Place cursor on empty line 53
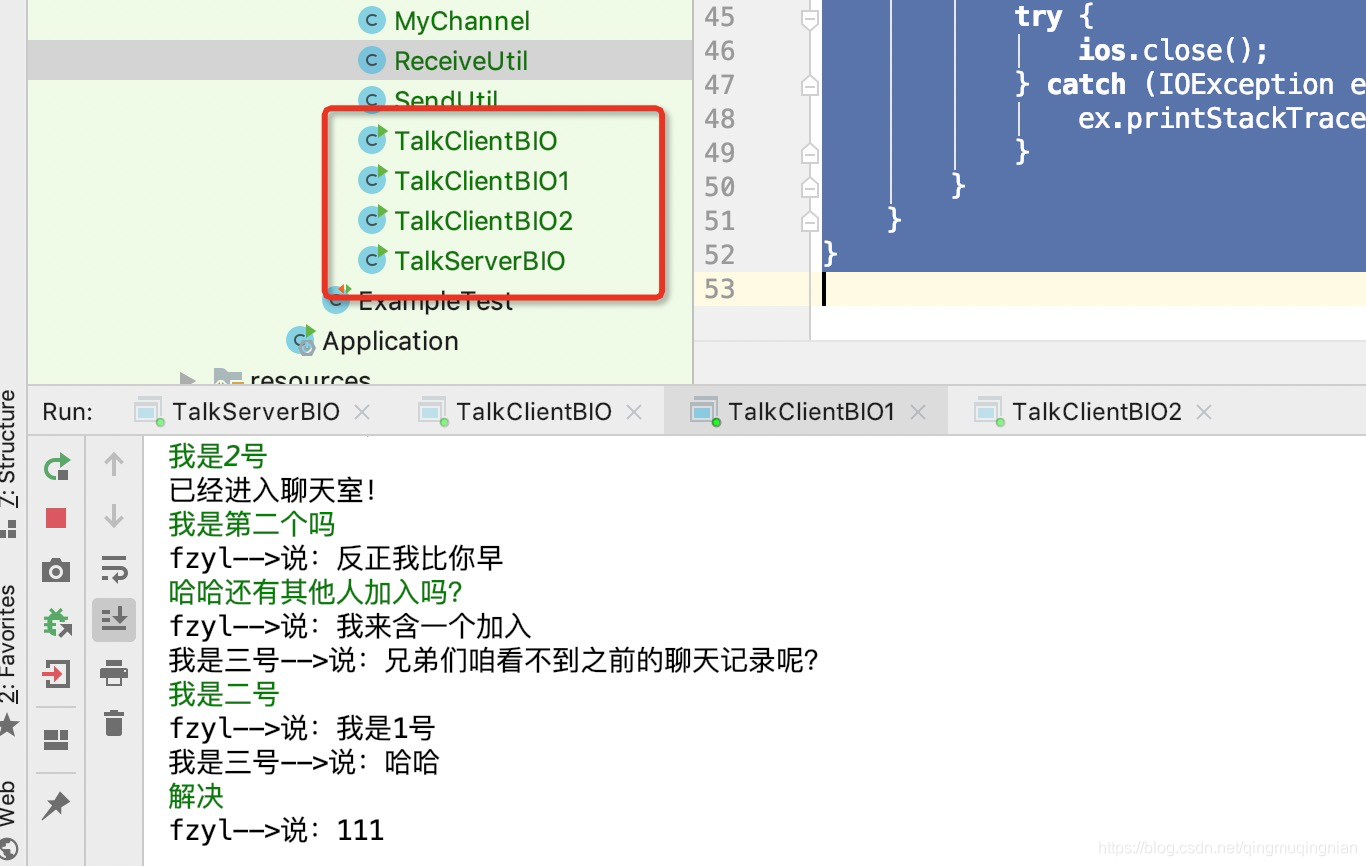Image resolution: width=1366 pixels, height=866 pixels. click(x=1094, y=289)
